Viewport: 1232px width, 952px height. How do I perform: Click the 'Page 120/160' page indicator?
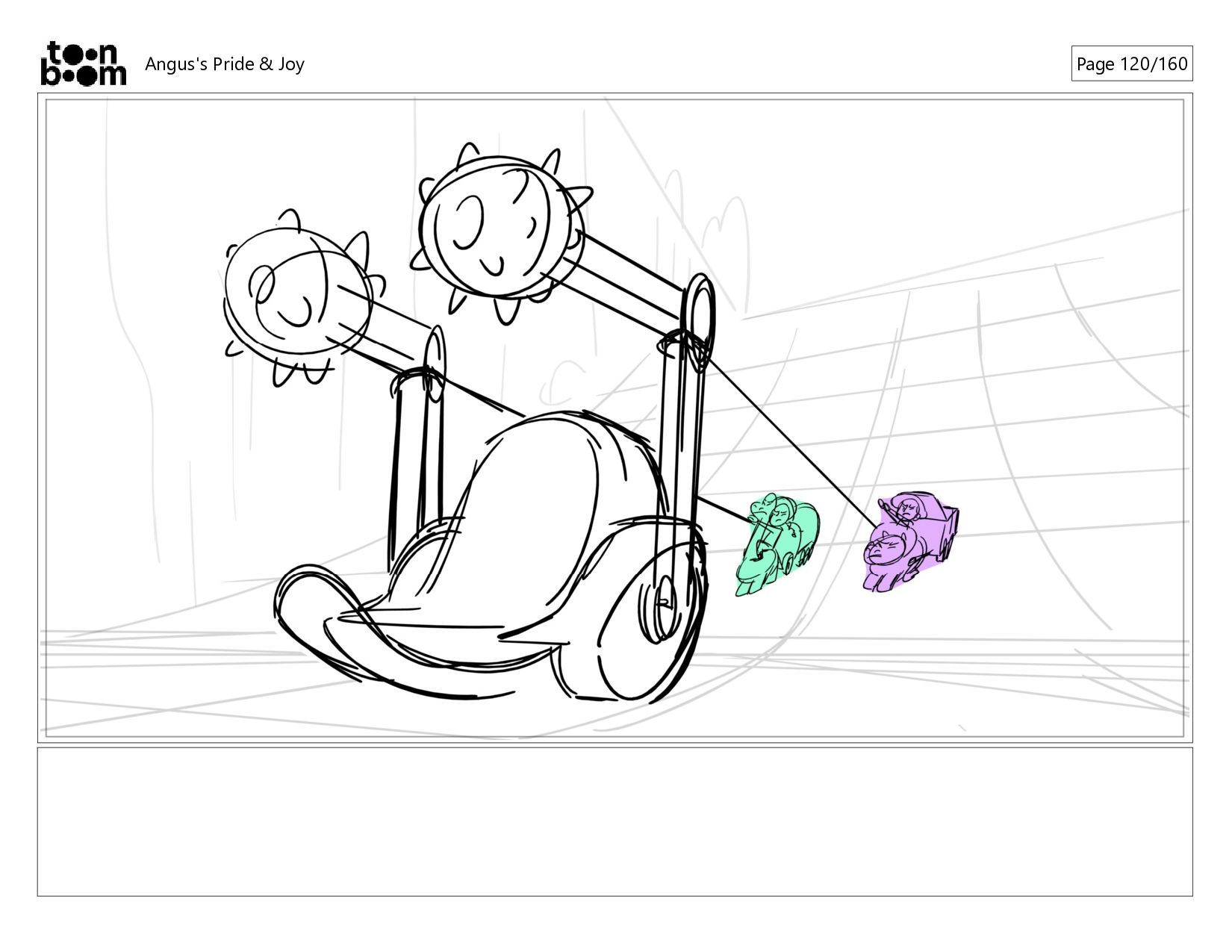coord(1131,63)
